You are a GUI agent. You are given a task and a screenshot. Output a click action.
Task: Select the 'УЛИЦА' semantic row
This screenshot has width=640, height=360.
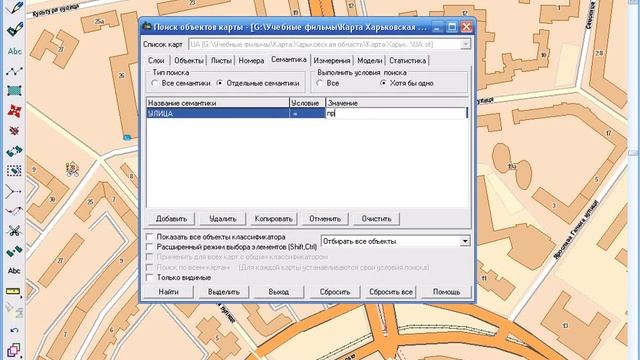218,113
